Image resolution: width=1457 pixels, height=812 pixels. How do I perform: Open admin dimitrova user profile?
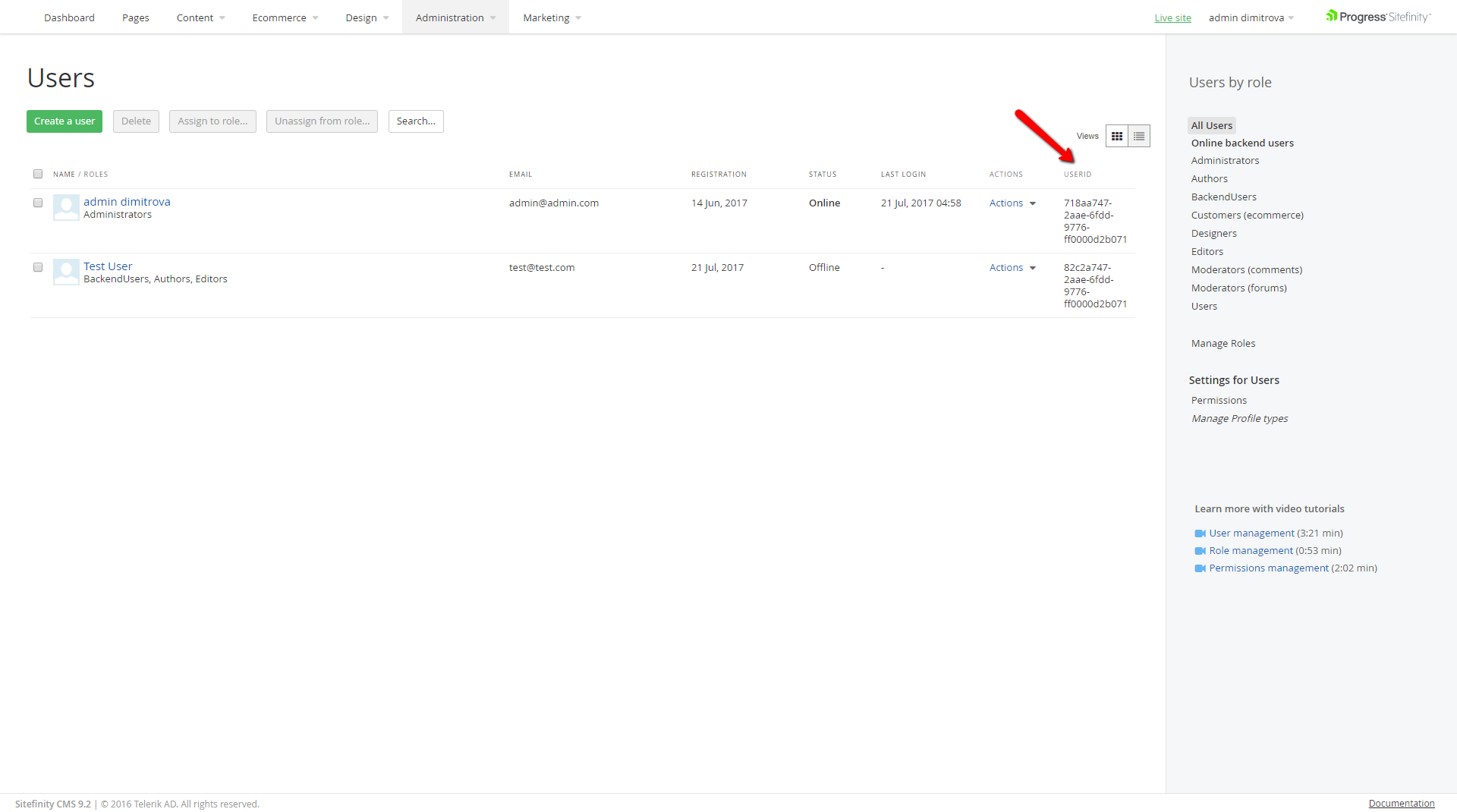[x=127, y=202]
